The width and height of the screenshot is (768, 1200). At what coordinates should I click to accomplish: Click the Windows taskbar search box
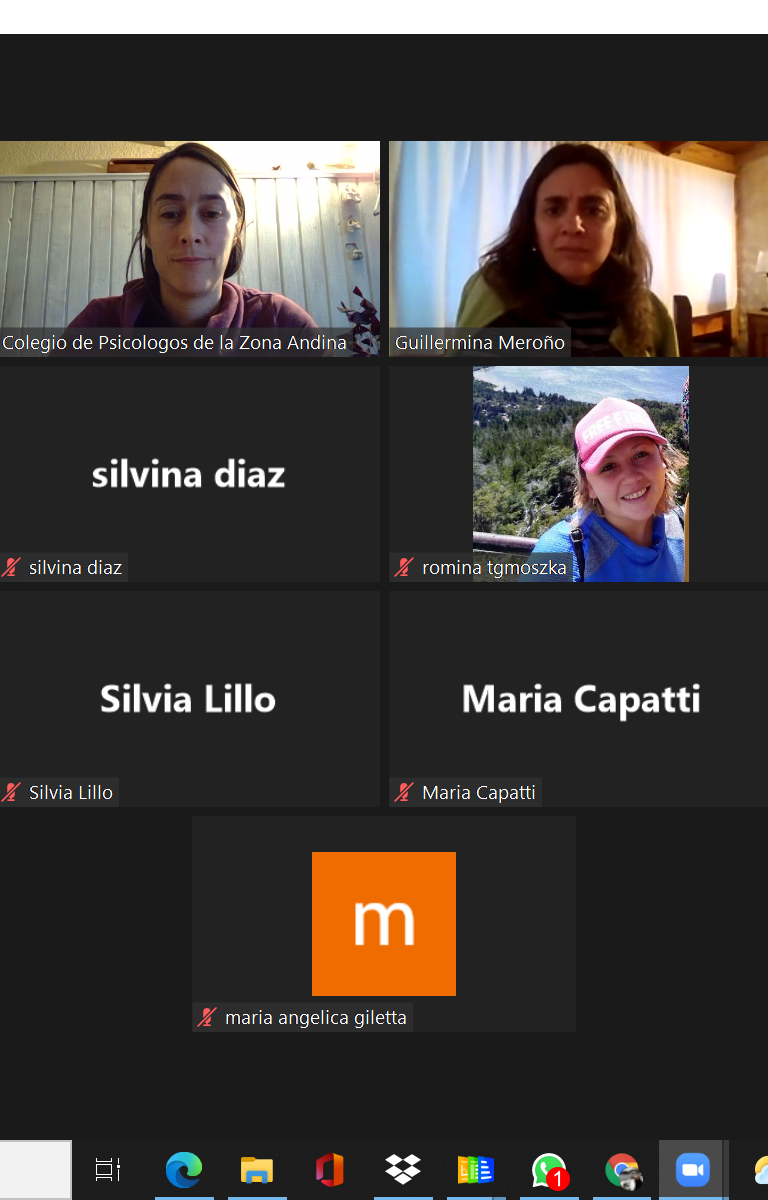36,1170
